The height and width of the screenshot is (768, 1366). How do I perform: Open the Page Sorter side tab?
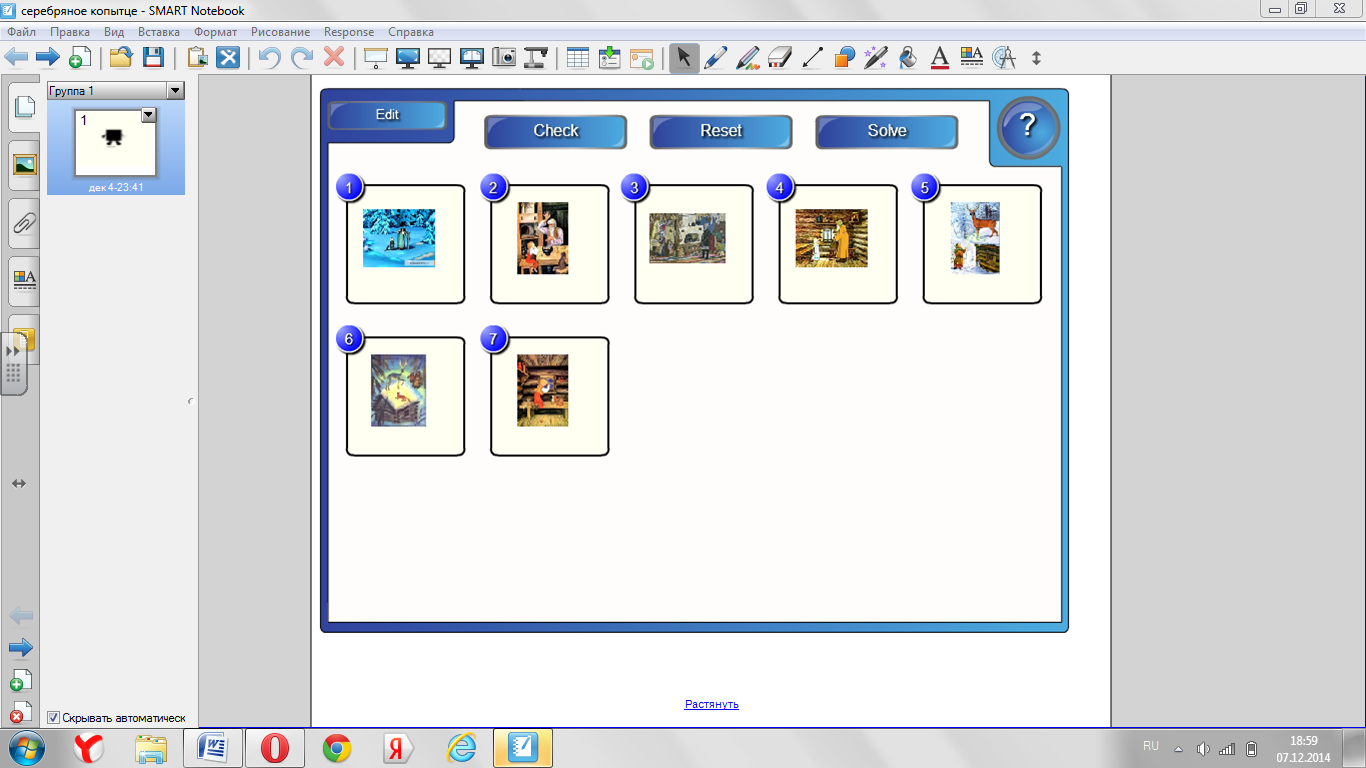[x=23, y=107]
